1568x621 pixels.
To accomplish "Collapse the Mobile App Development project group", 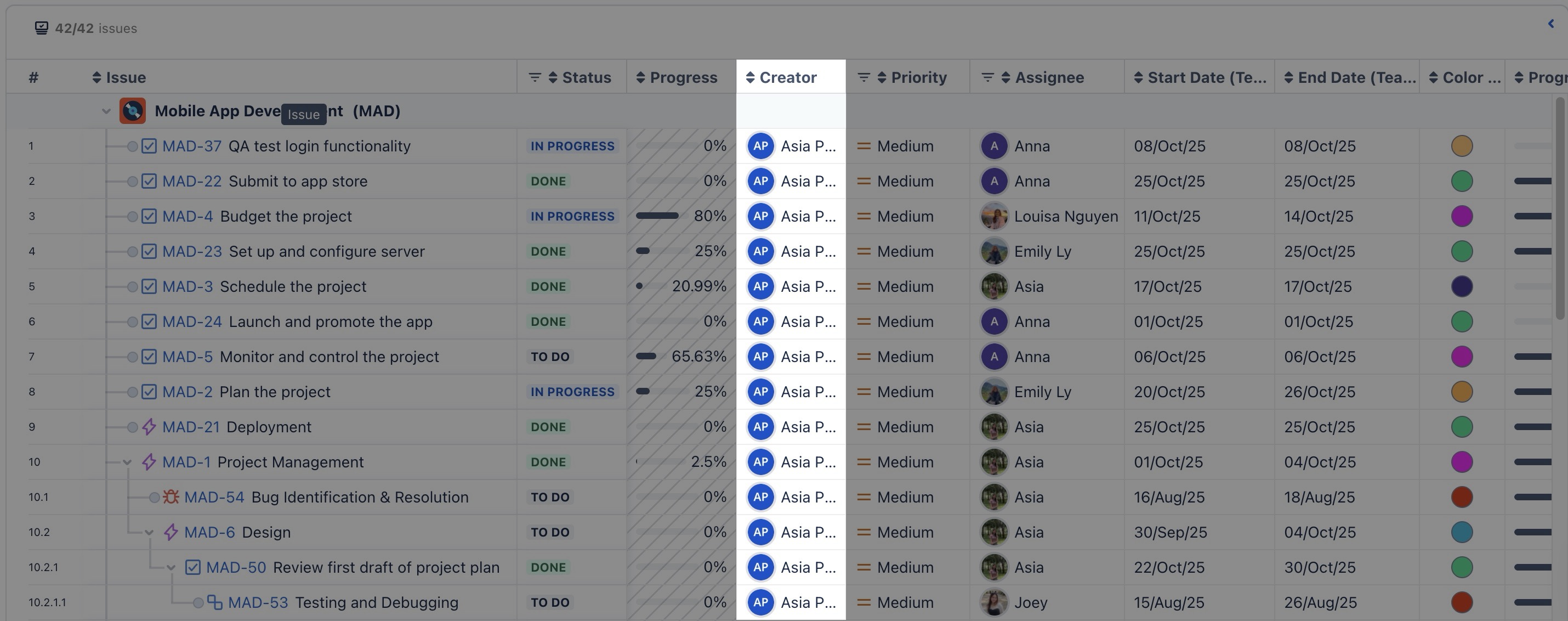I will (x=106, y=111).
